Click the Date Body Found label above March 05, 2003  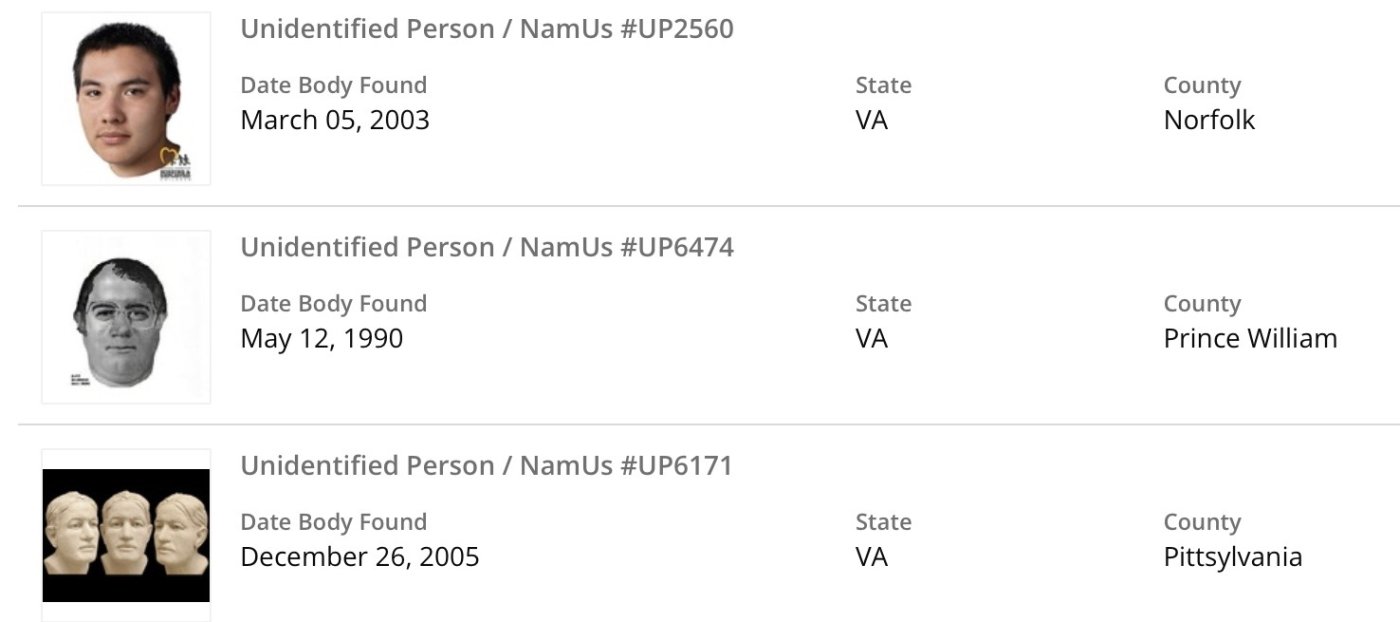[333, 86]
